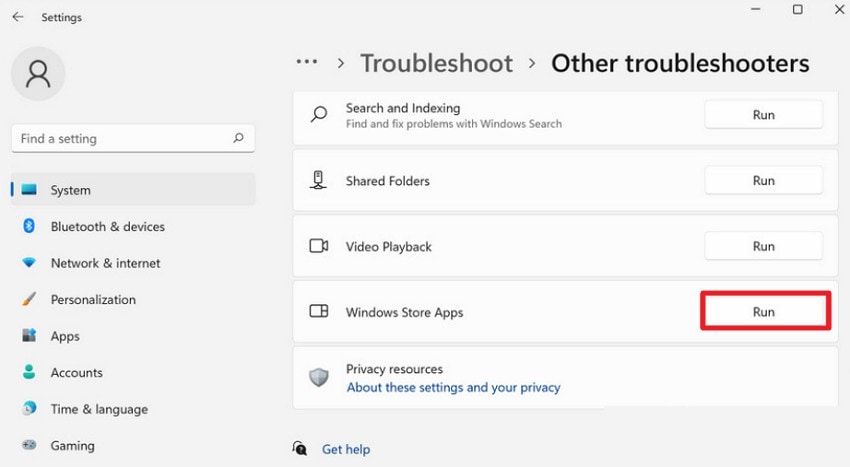Close the Settings window
Viewport: 850px width, 467px height.
(x=839, y=9)
